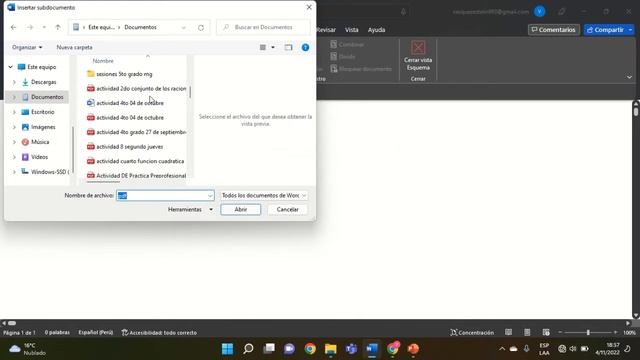Select file actividad 2do conjunto de los racion
This screenshot has height=360, width=640.
(136, 89)
